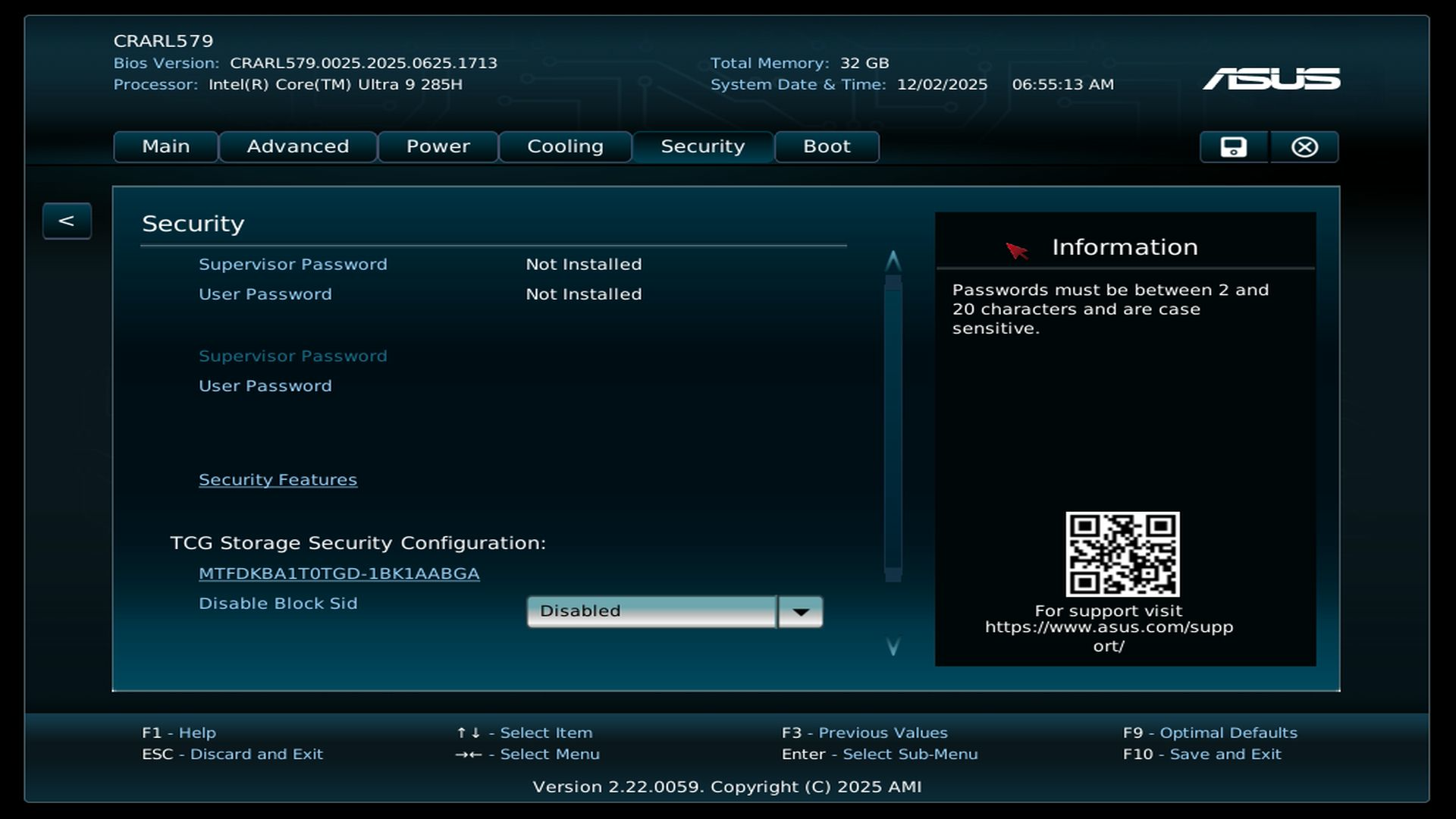Click the Disable Block Sid label

[x=278, y=604]
